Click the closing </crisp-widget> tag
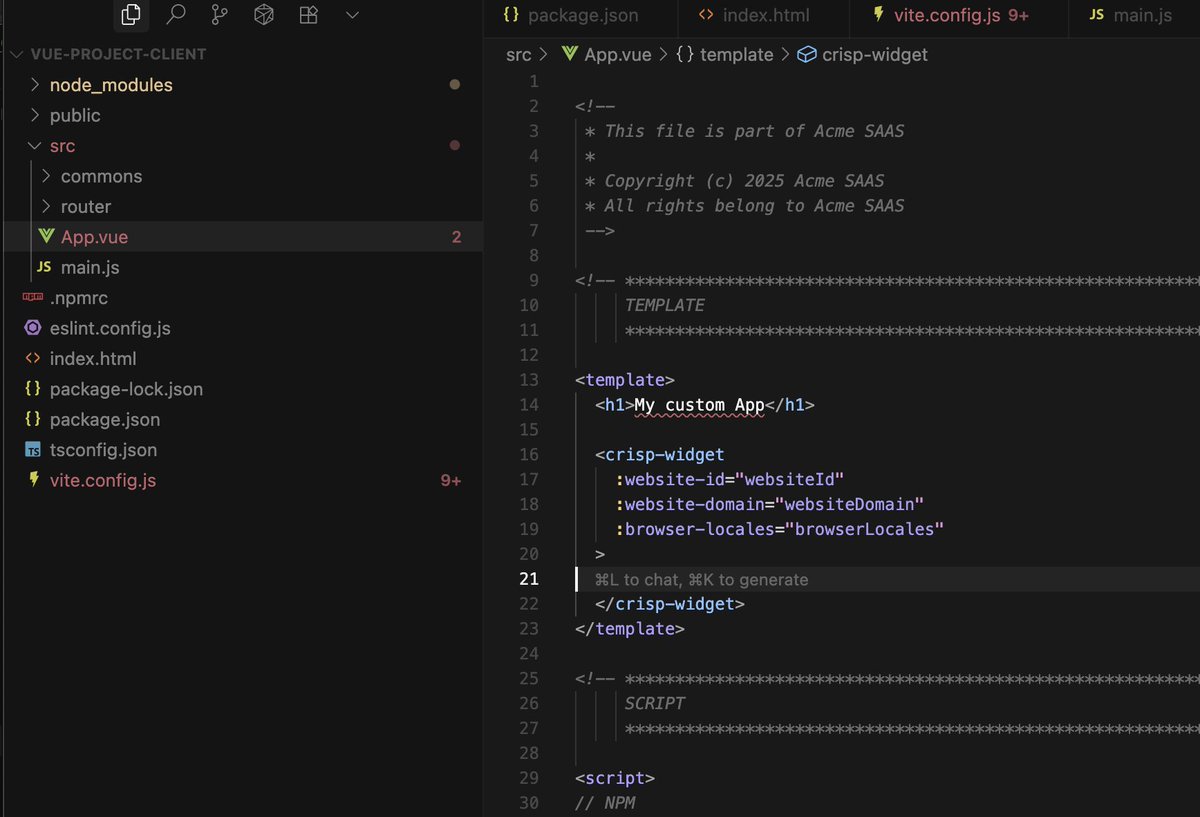Viewport: 1200px width, 817px height. tap(670, 604)
